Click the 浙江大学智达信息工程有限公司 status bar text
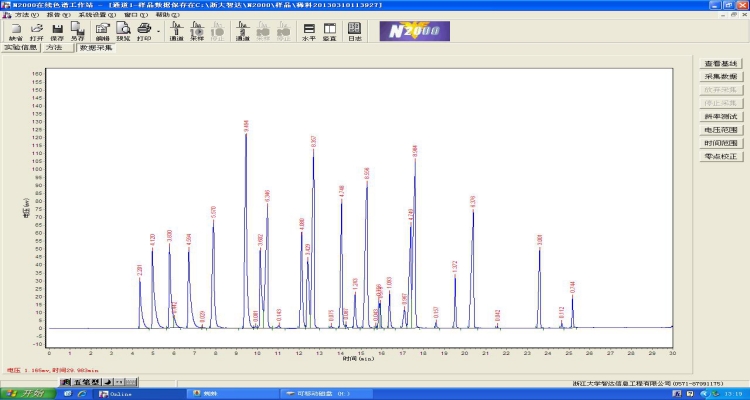Image resolution: width=750 pixels, height=400 pixels. point(648,384)
